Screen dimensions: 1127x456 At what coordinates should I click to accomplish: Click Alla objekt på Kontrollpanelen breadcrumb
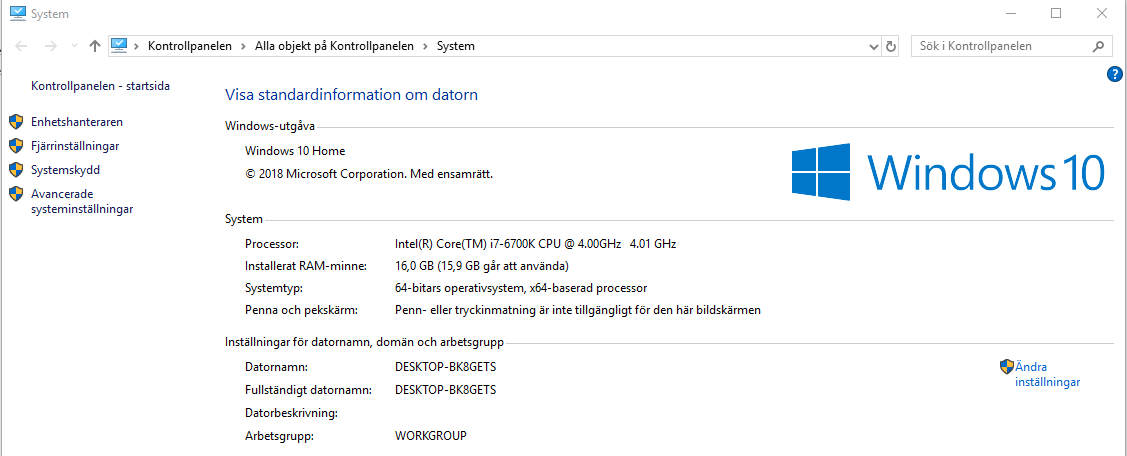334,46
